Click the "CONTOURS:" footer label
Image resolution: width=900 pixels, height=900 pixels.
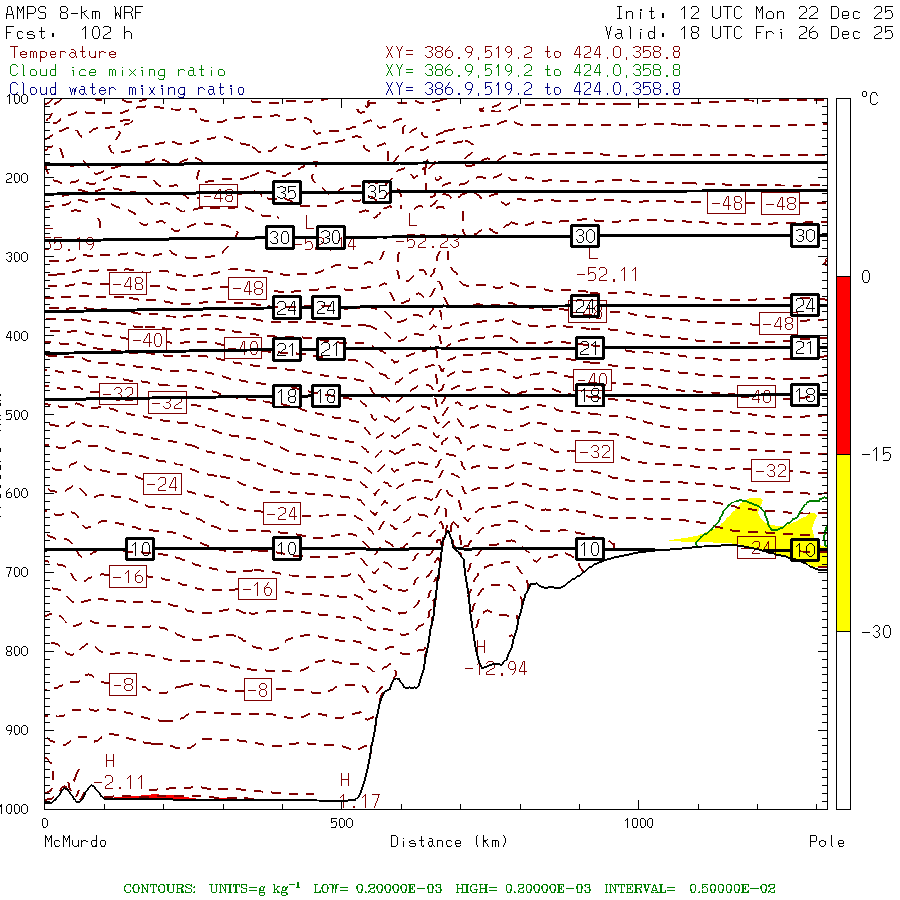(x=159, y=889)
